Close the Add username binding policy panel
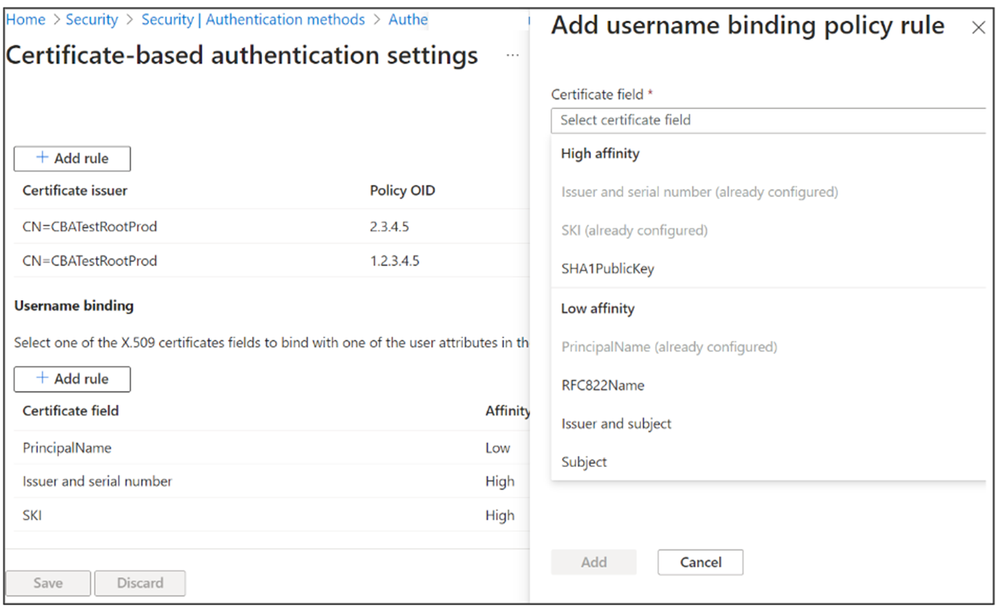 (x=978, y=28)
